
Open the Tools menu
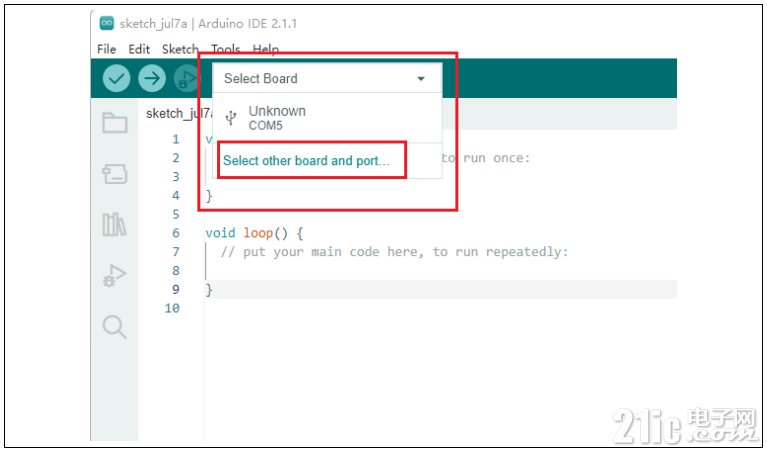coord(226,49)
